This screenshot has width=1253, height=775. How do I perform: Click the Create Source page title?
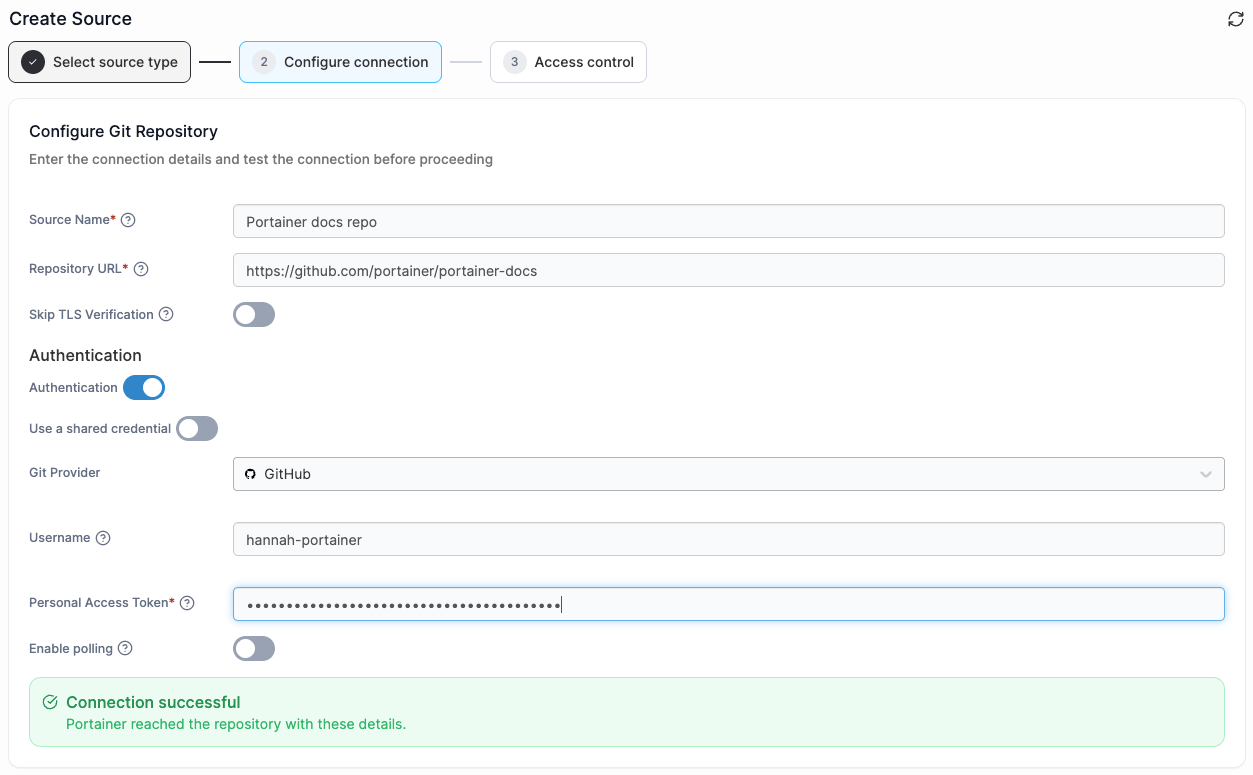70,18
